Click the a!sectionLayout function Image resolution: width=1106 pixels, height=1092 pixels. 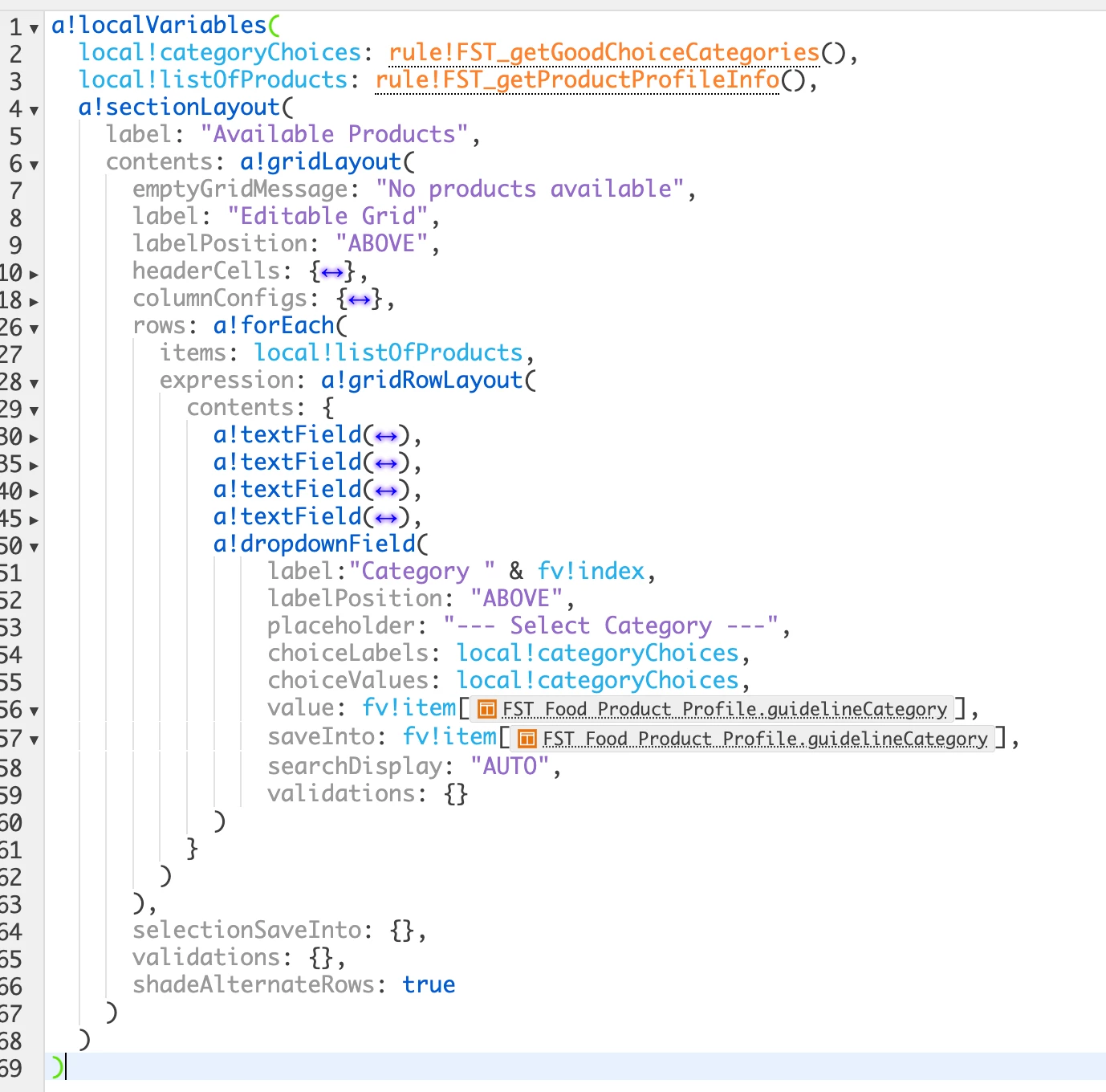click(180, 108)
